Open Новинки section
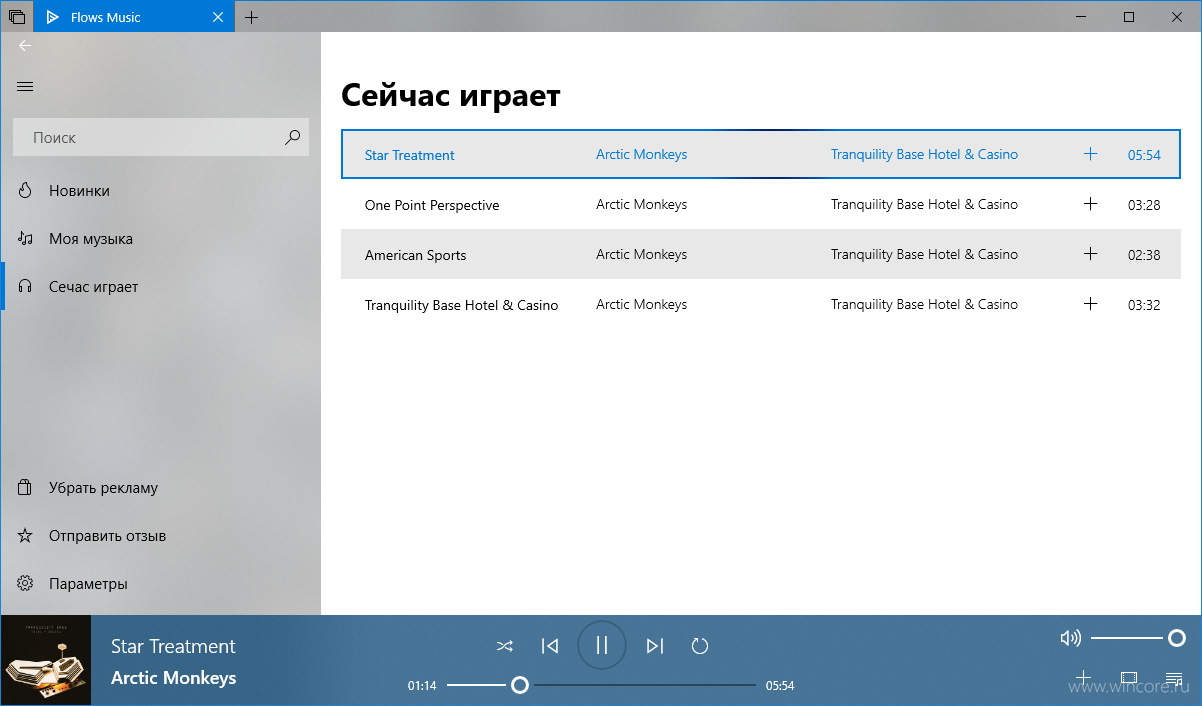Screen dimensions: 1202x706 coord(160,191)
